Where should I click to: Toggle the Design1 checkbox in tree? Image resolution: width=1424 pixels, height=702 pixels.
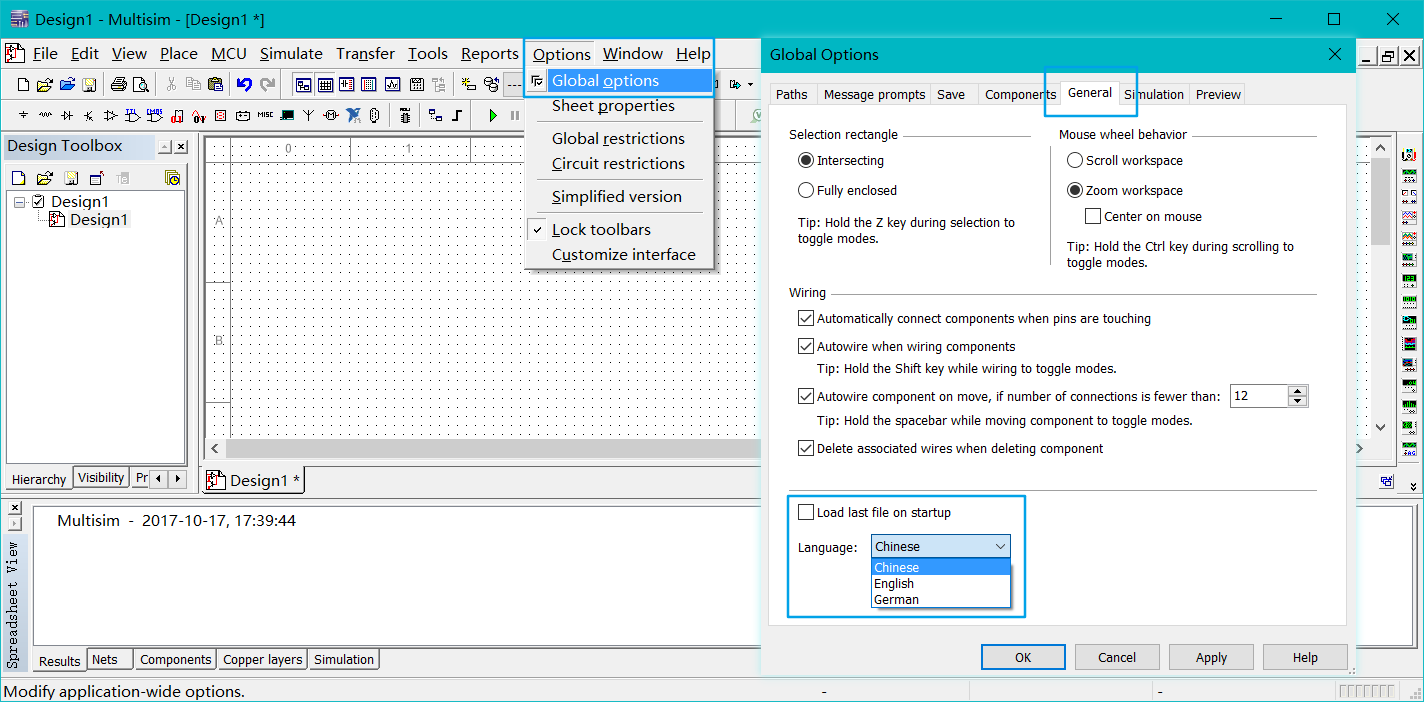click(x=39, y=201)
